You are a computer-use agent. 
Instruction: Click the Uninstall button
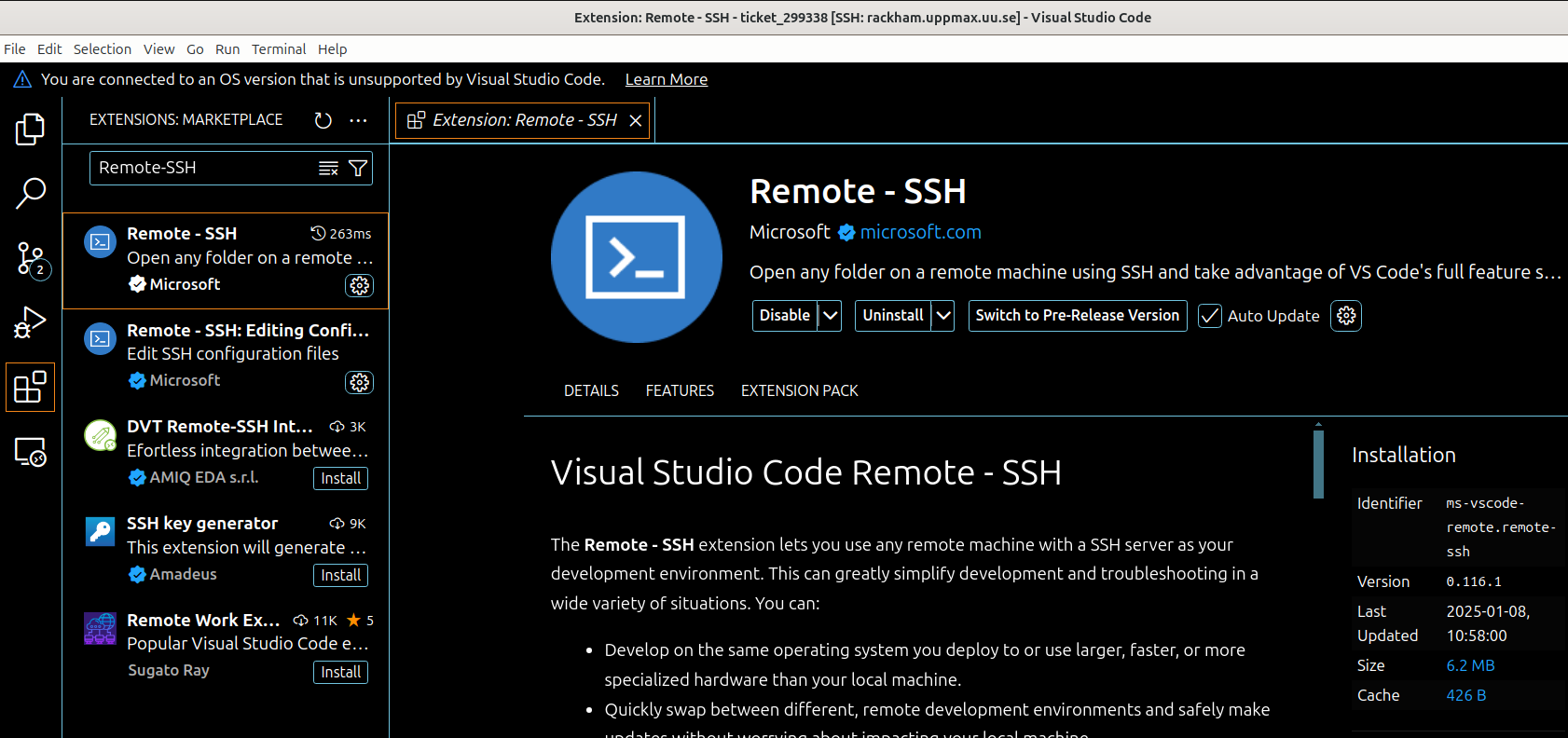[893, 316]
